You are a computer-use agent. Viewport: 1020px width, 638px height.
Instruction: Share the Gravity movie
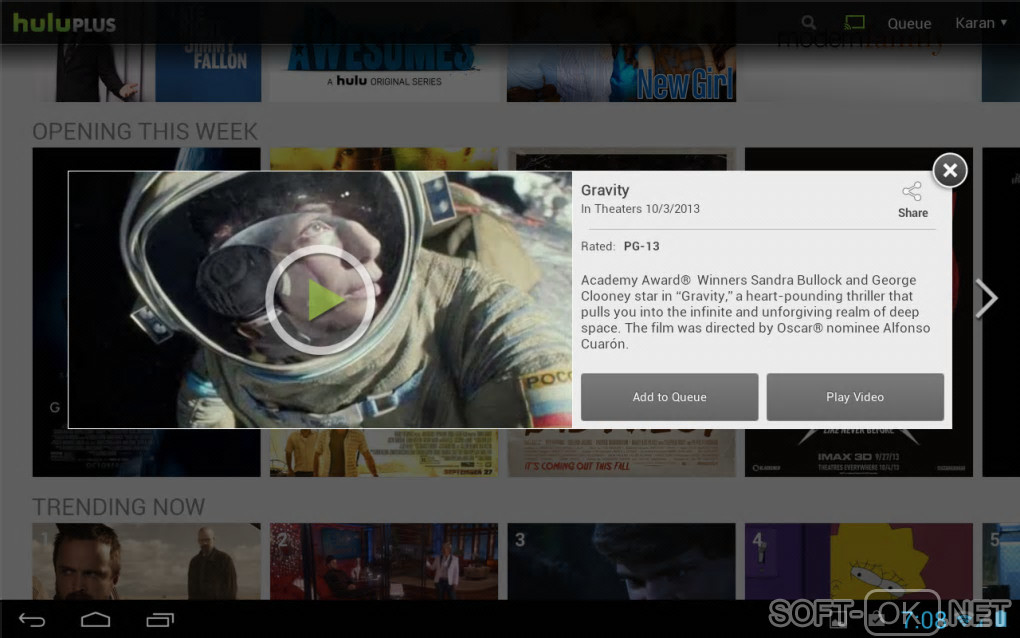(912, 200)
